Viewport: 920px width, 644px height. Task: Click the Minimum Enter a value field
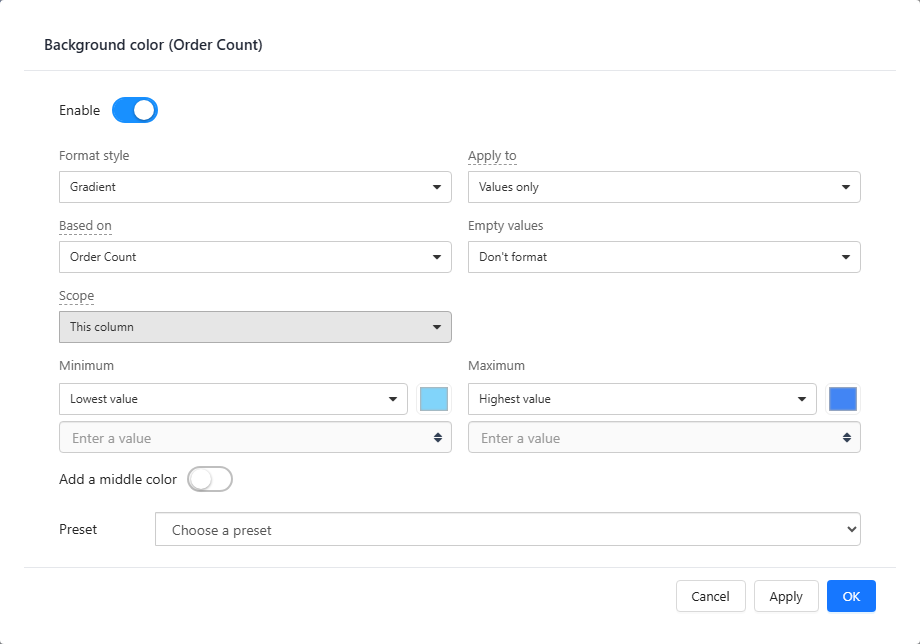coord(255,438)
